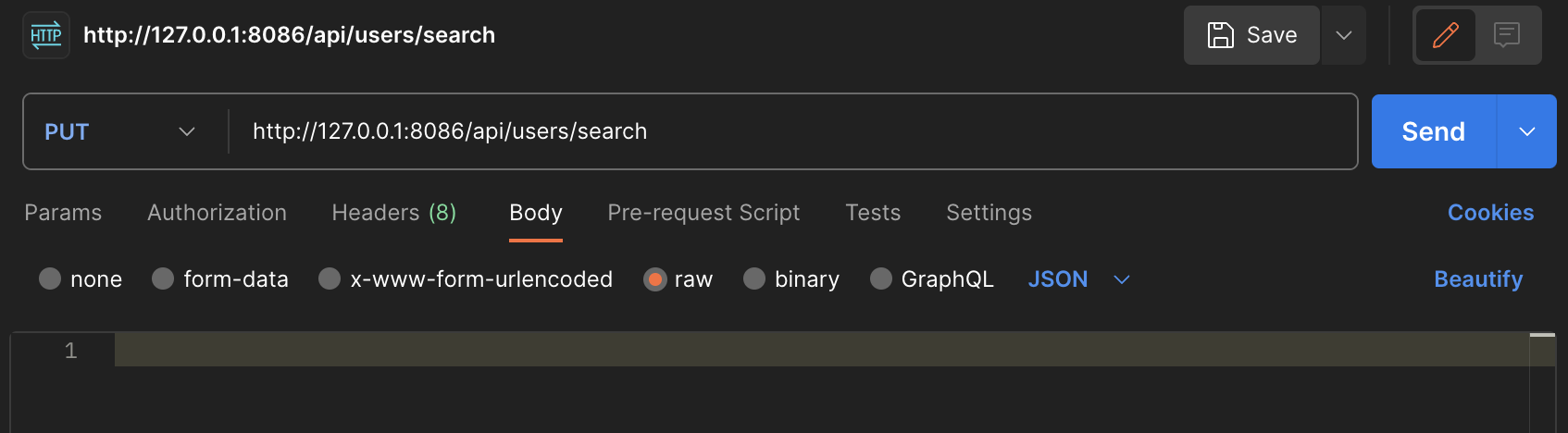This screenshot has width=1568, height=433.
Task: Open the PUT method dropdown
Action: (120, 131)
